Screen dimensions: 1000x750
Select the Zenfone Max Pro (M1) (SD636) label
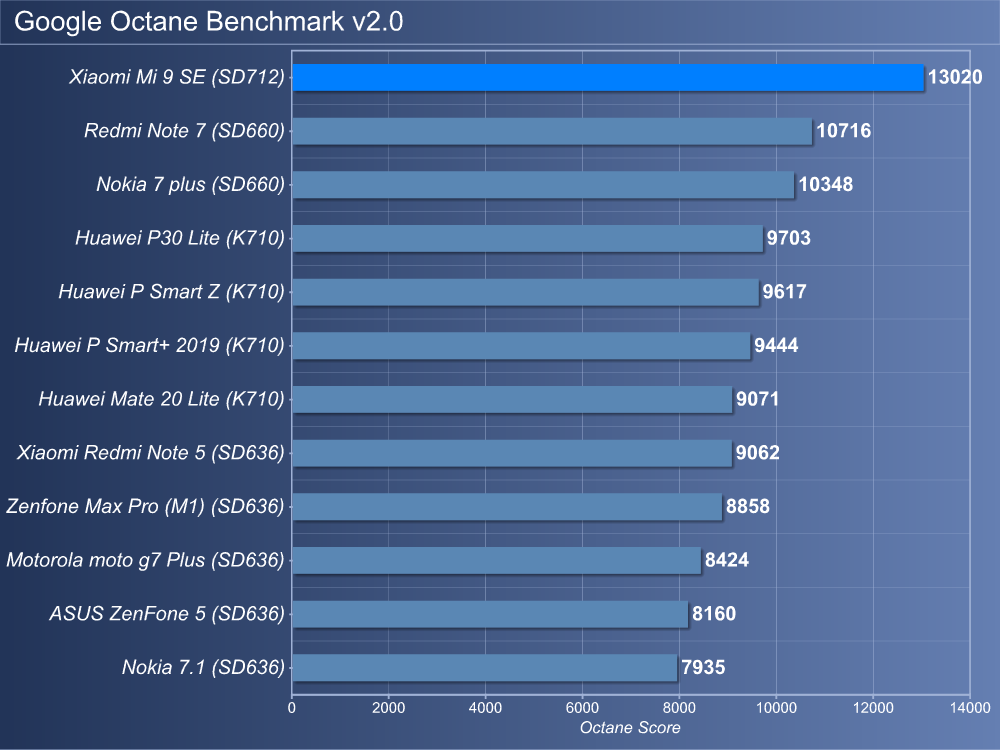coord(145,506)
